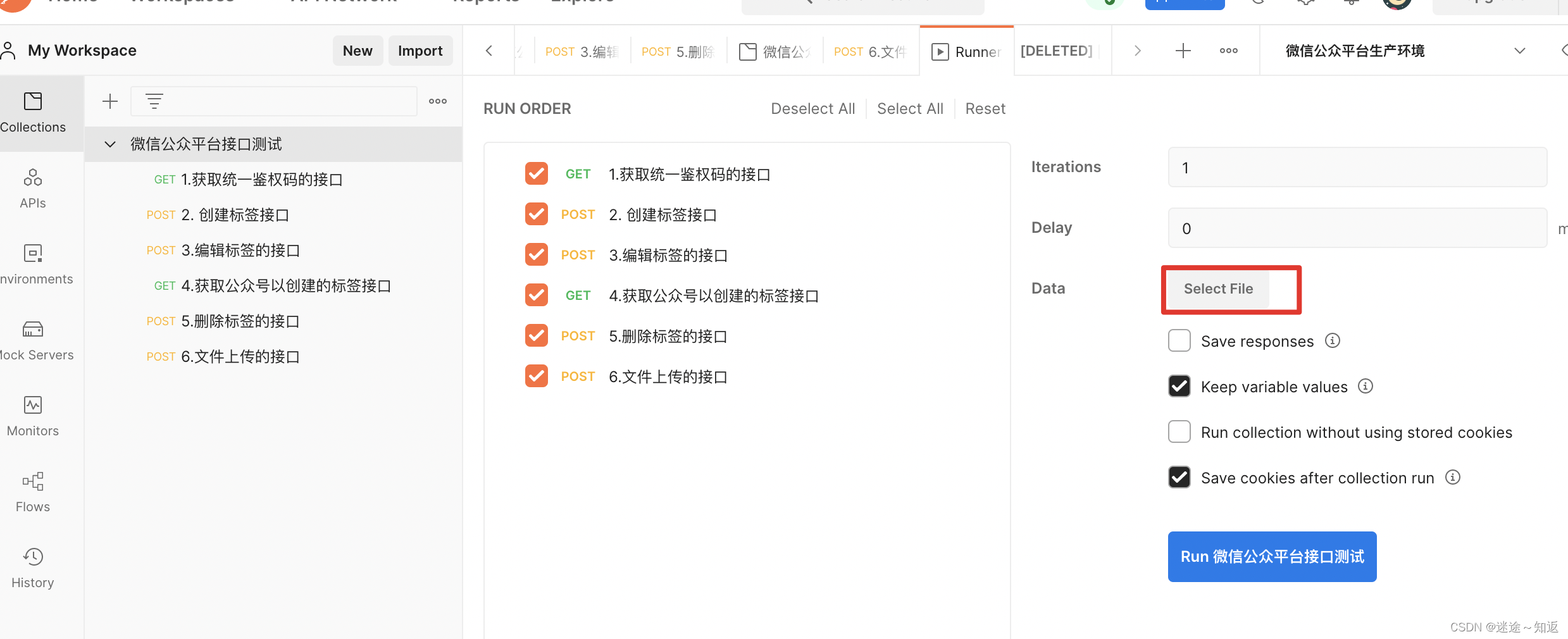Switch to the 微信公众 collection tab

point(775,51)
